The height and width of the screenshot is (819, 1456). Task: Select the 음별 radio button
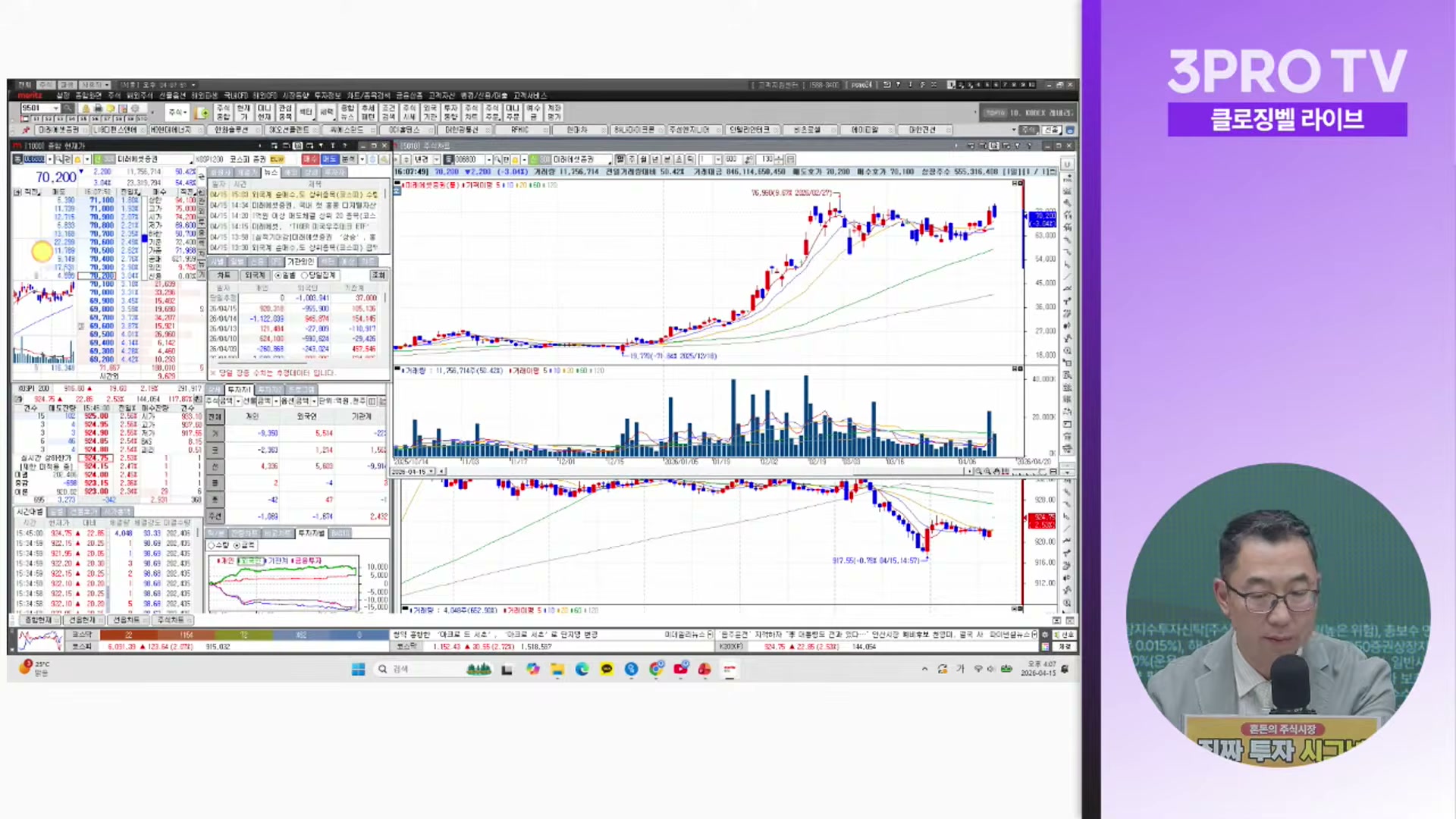[278, 275]
